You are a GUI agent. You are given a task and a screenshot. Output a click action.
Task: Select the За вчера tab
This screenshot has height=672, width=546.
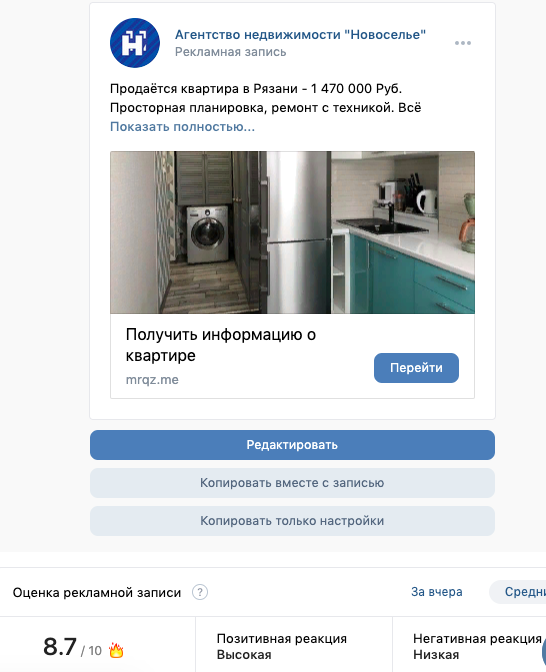[x=437, y=592]
